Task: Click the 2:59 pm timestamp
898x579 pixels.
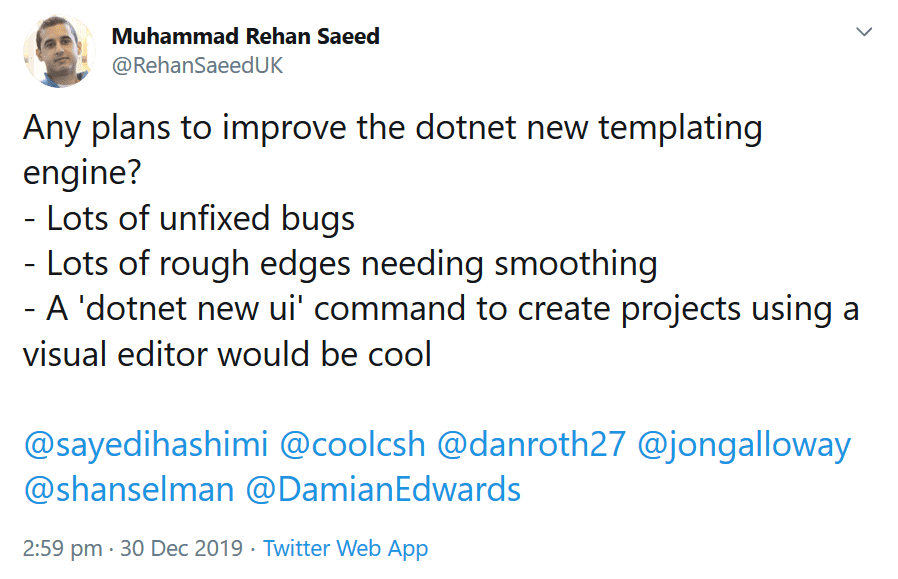Action: click(62, 548)
